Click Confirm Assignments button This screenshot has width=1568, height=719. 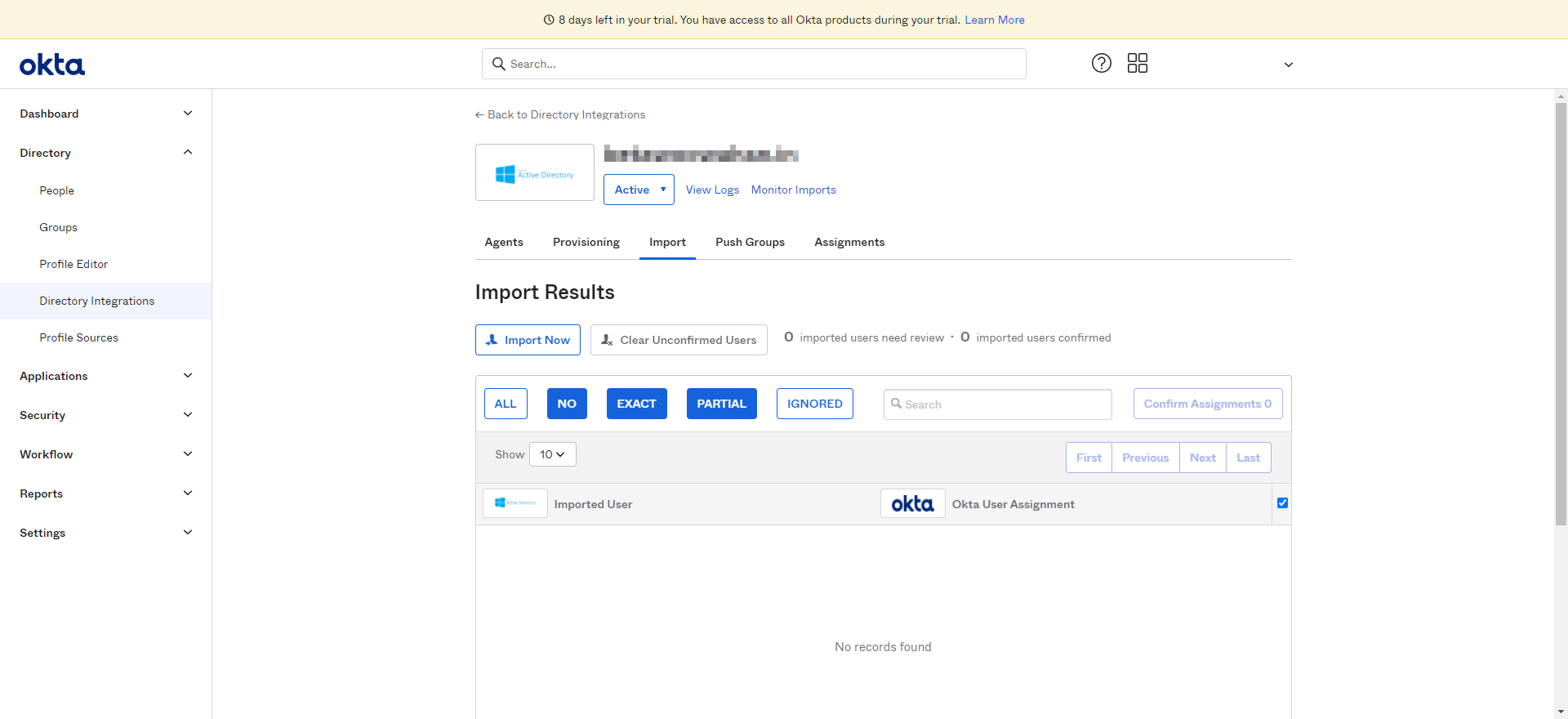[x=1208, y=404]
